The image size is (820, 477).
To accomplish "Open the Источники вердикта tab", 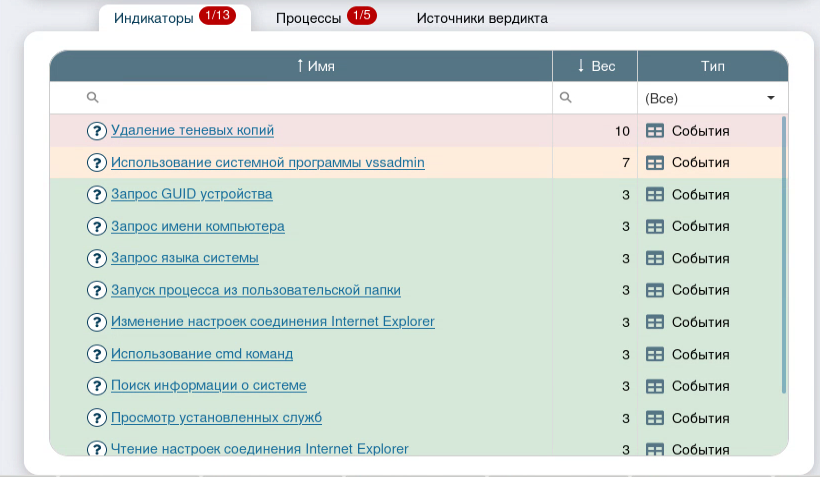I will tap(482, 18).
